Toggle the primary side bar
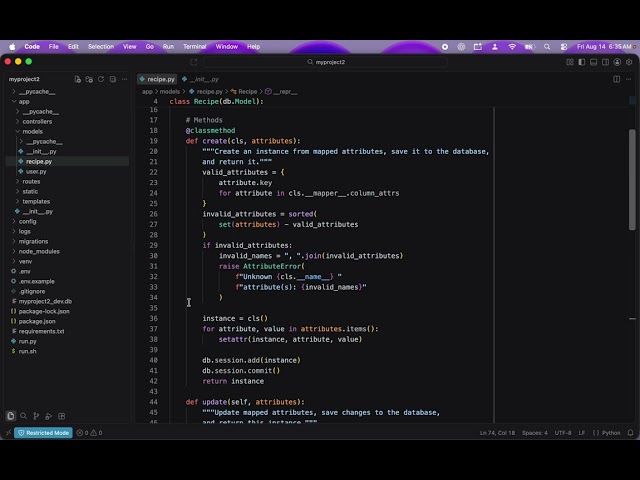This screenshot has width=640, height=480. click(582, 62)
